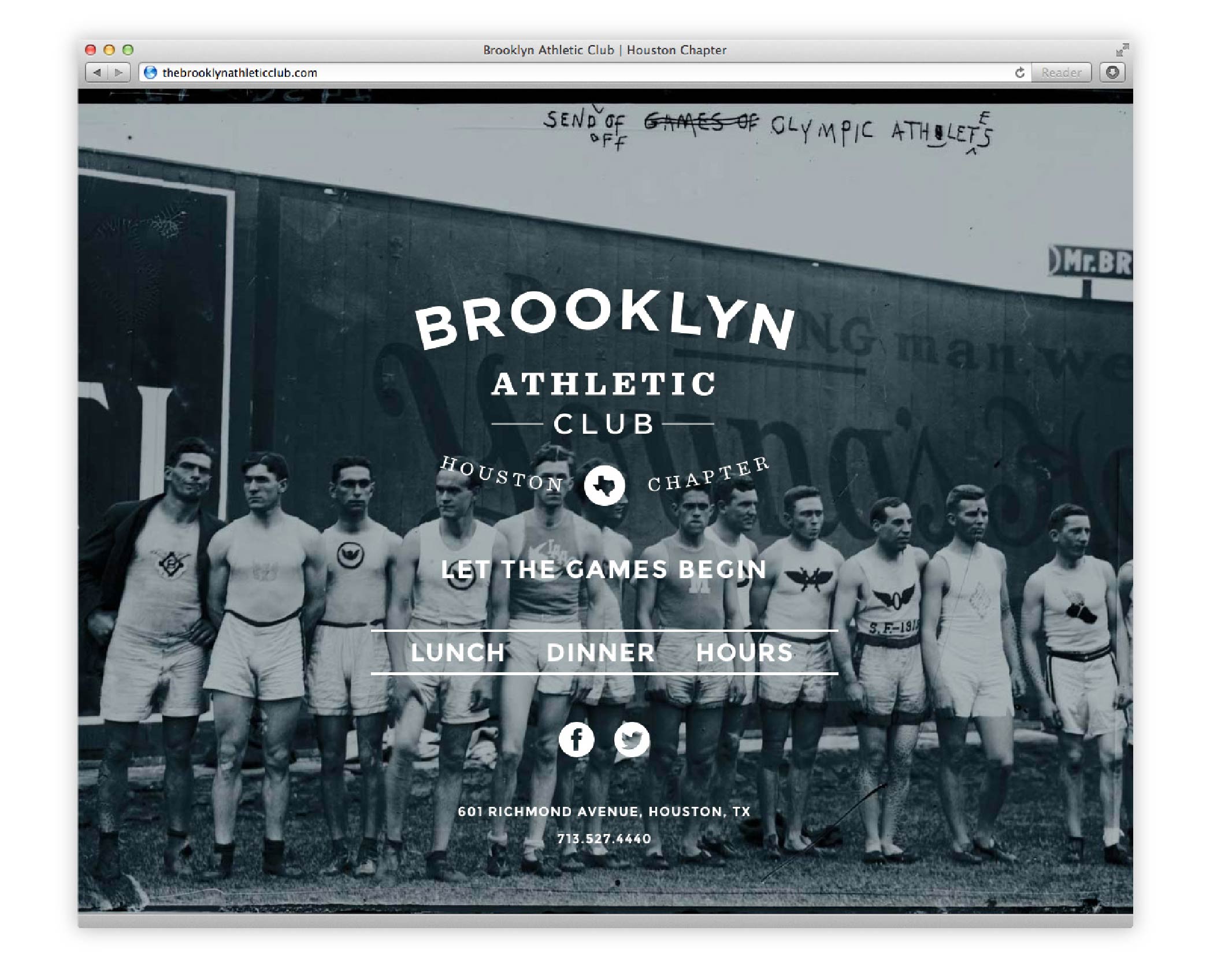Open the DINNER menu link
Viewport: 1232px width, 968px height.
(600, 653)
